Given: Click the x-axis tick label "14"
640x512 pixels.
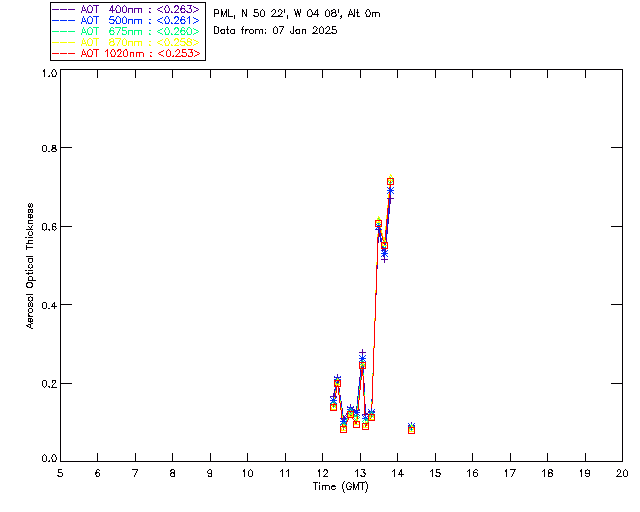Looking at the screenshot, I should [x=398, y=473].
